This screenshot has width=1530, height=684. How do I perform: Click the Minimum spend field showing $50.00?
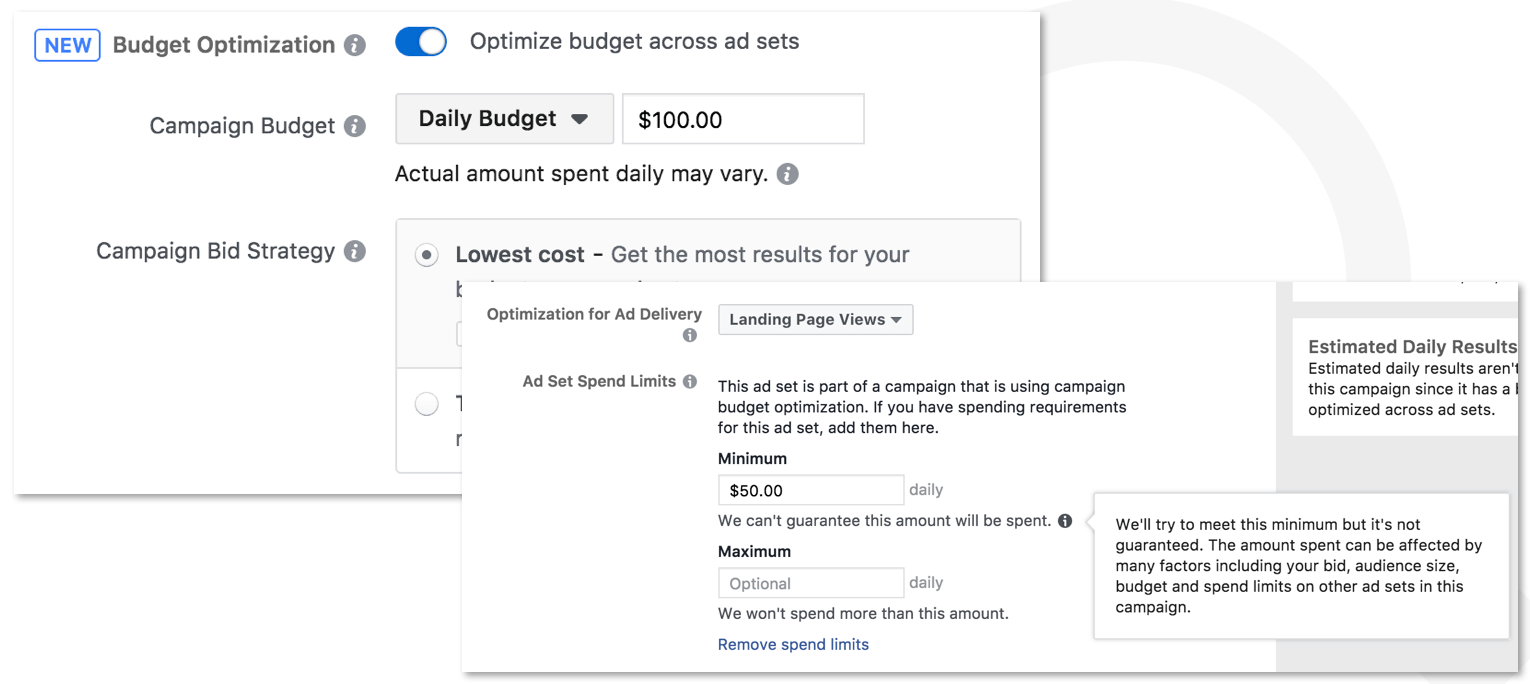810,491
